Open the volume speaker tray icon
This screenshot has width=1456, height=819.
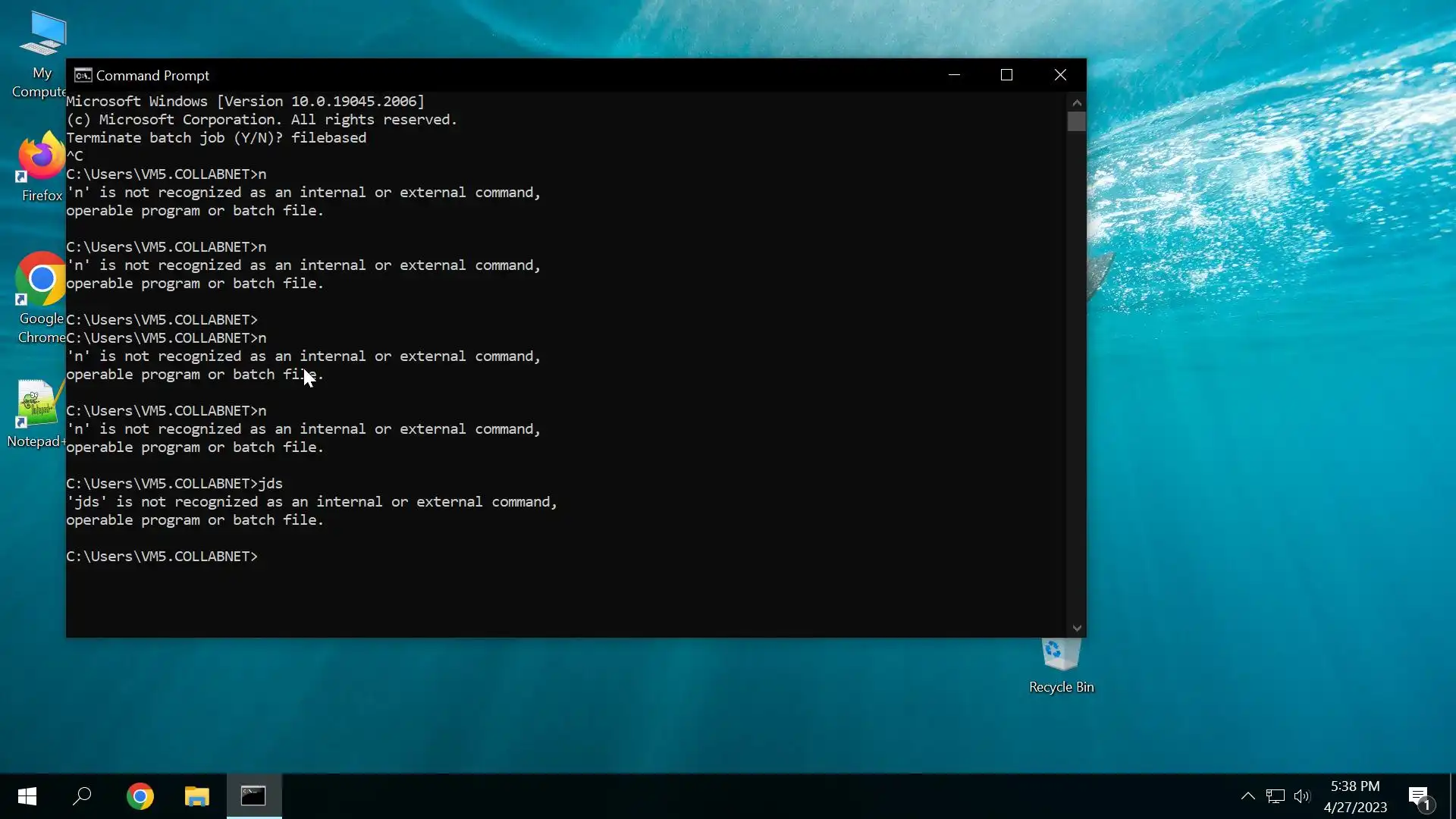tap(1301, 796)
